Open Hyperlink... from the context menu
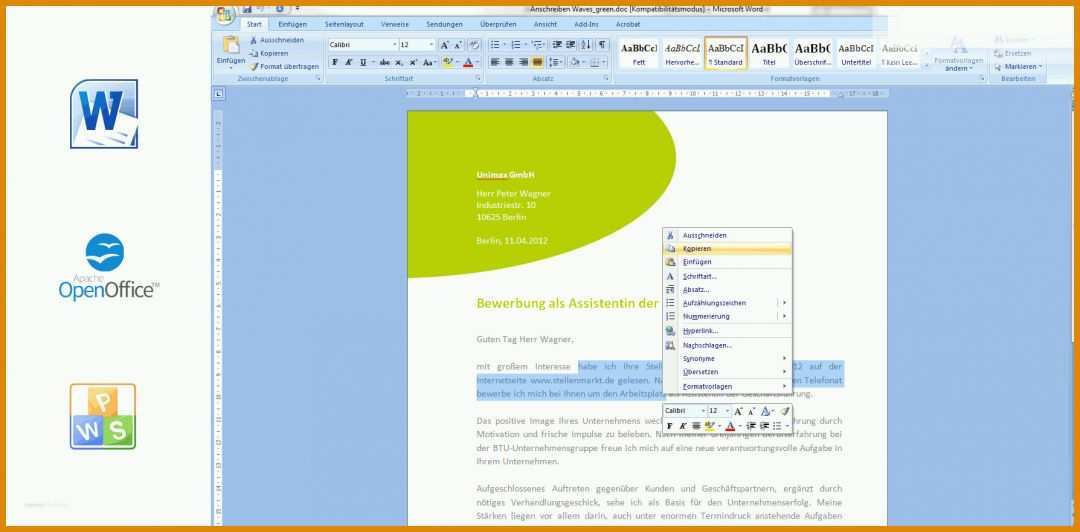The height and width of the screenshot is (532, 1080). click(727, 331)
